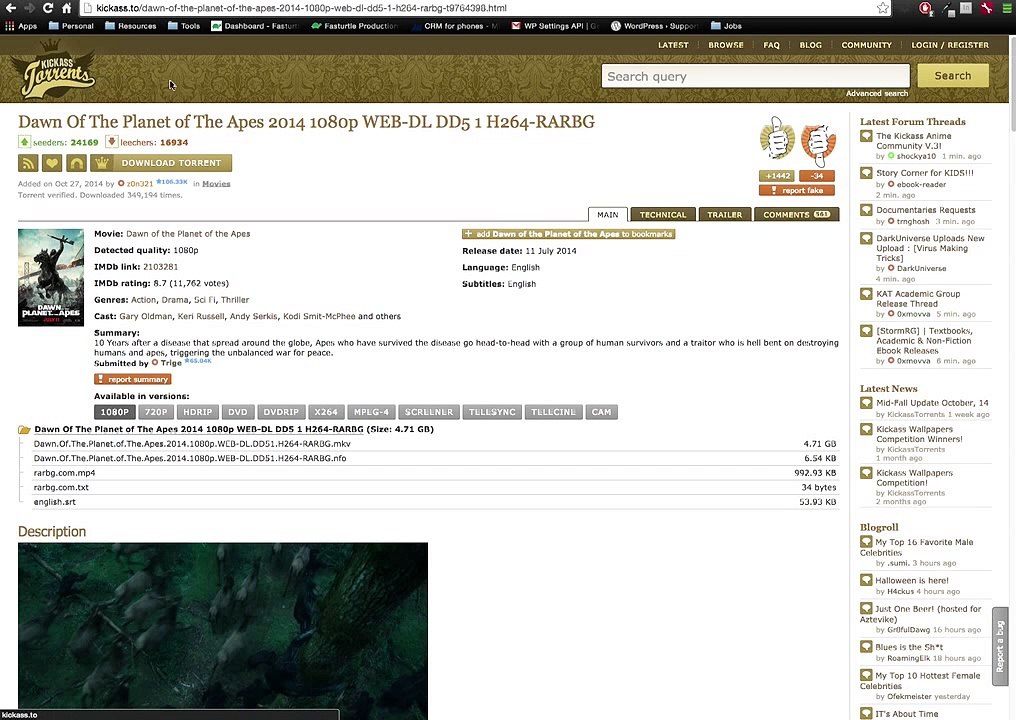
Task: Subscribe via the RSS feed icon
Action: [28, 163]
